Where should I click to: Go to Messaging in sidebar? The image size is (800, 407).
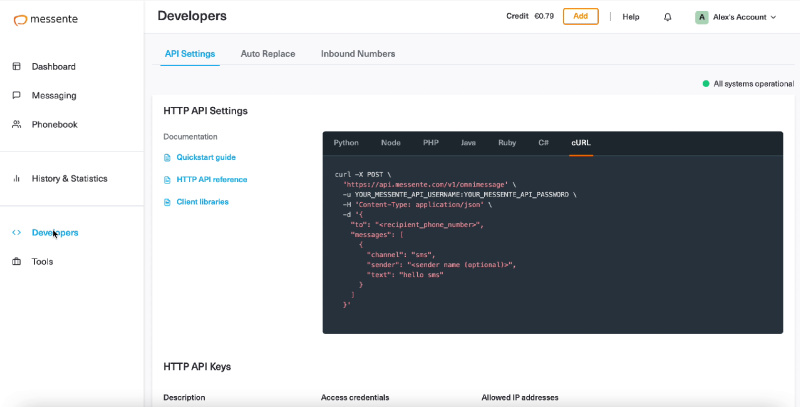pyautogui.click(x=54, y=95)
